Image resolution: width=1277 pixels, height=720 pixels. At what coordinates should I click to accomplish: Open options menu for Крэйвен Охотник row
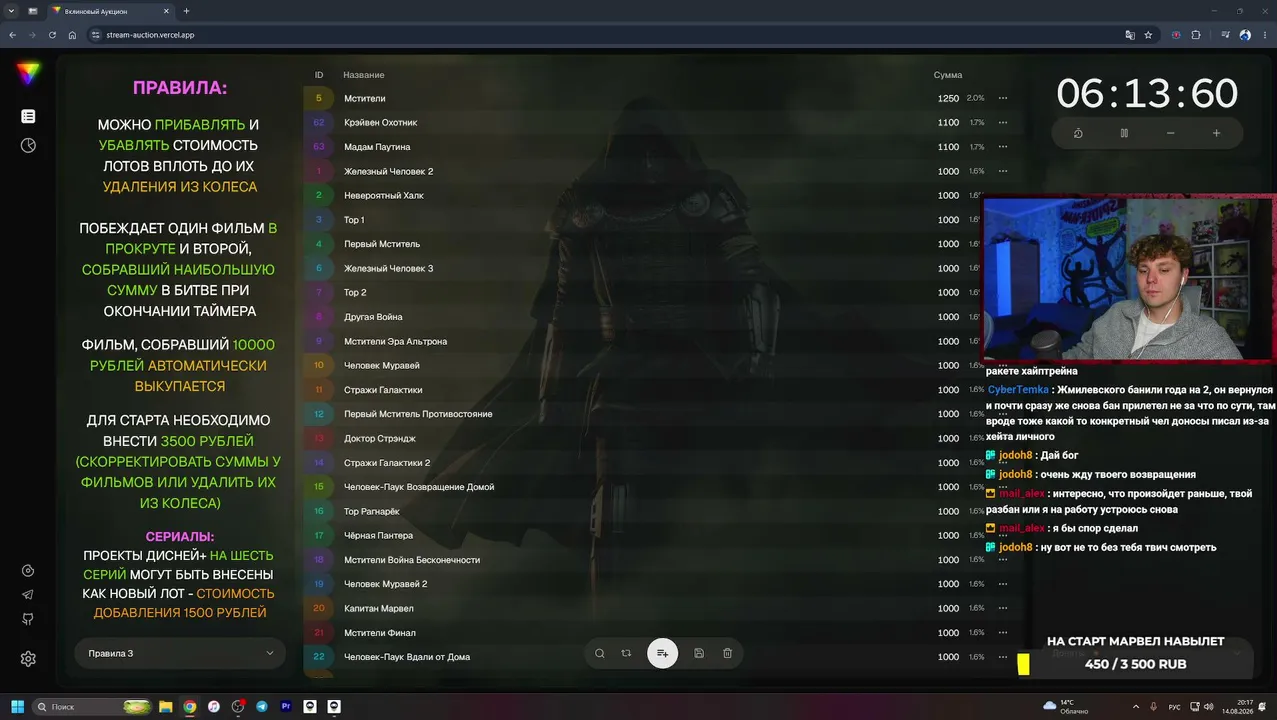(1003, 123)
